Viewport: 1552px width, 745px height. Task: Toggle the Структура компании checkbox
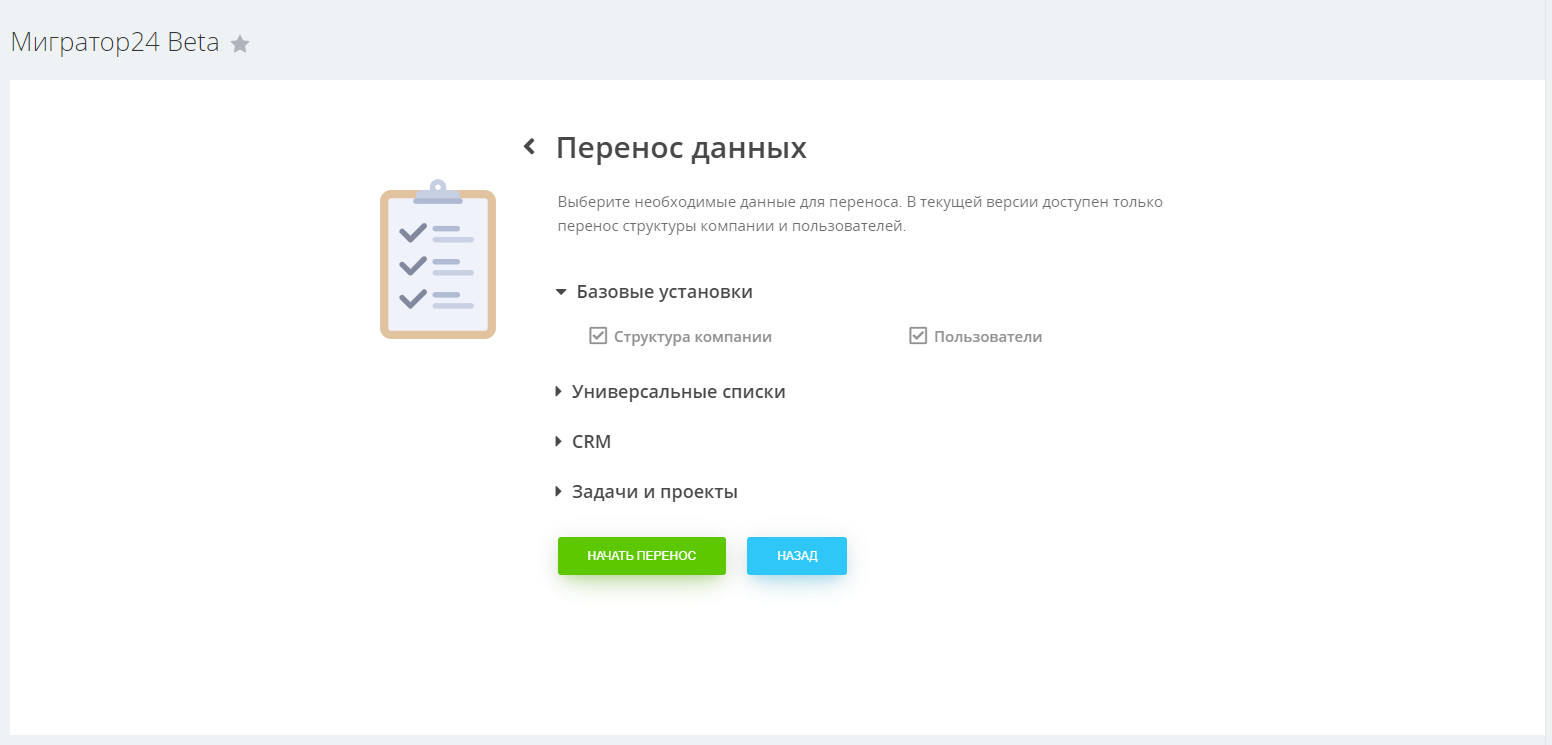click(598, 336)
